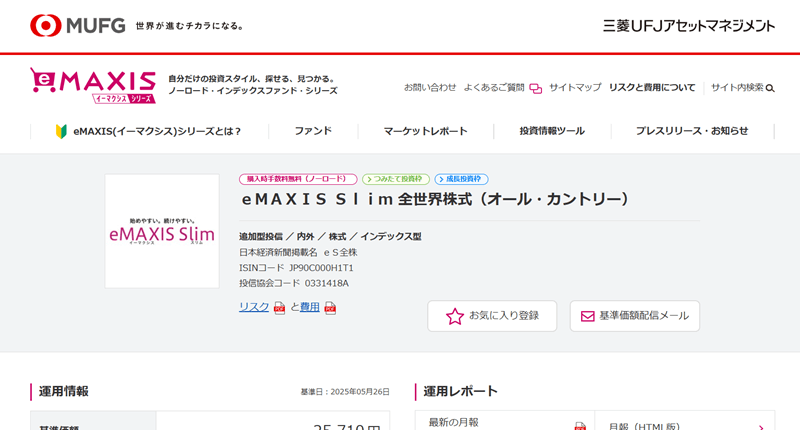Open the リスク document link

pos(254,307)
